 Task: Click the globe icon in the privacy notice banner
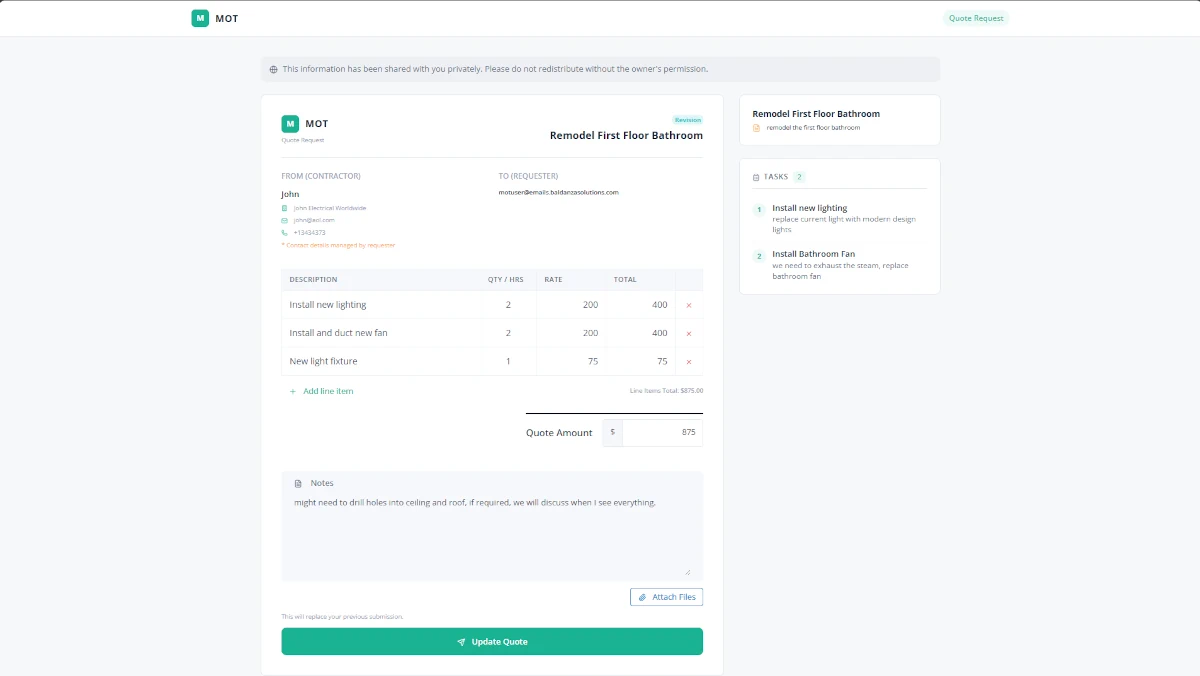click(x=273, y=69)
